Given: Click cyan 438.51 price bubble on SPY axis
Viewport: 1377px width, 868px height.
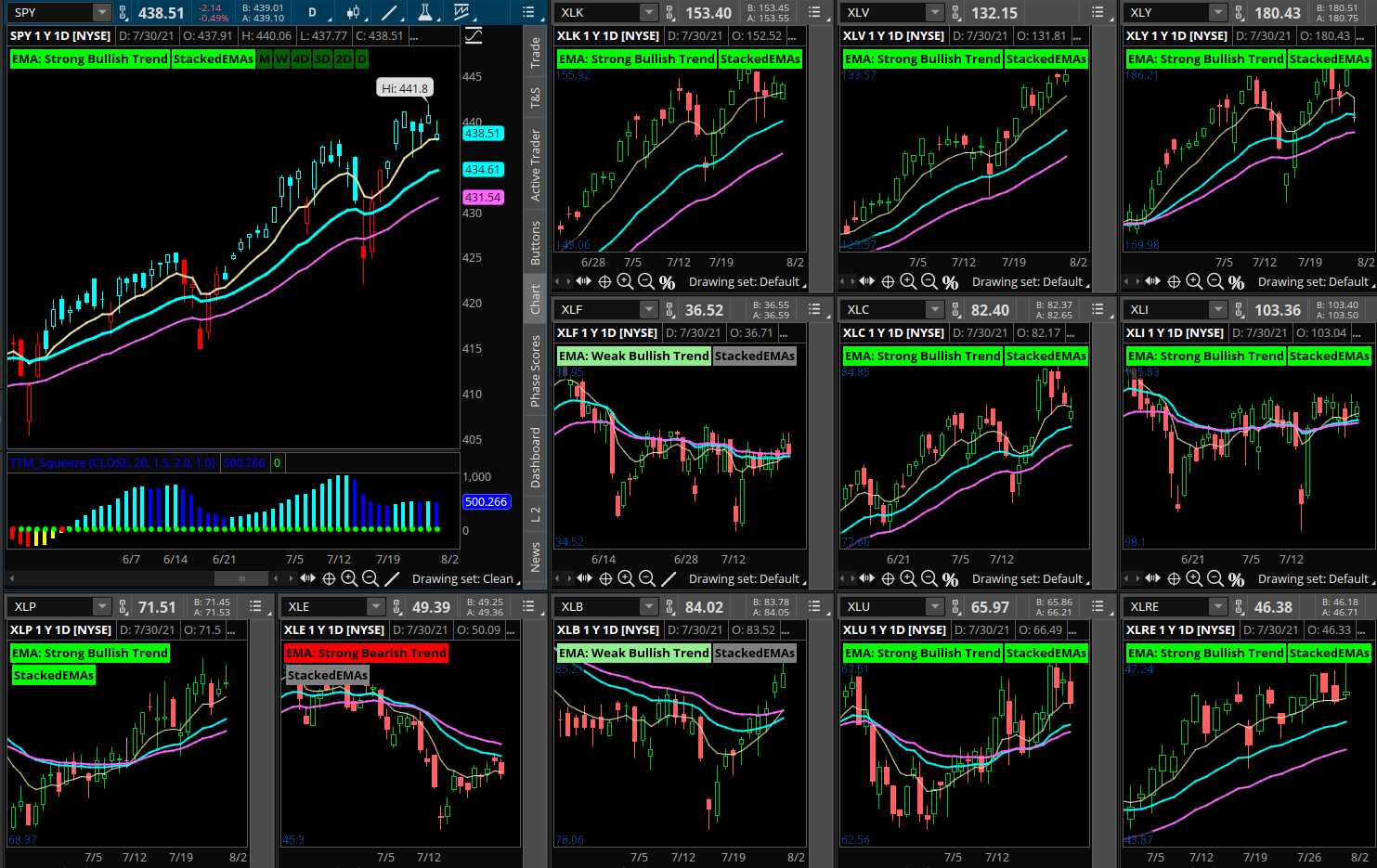Looking at the screenshot, I should click(483, 134).
